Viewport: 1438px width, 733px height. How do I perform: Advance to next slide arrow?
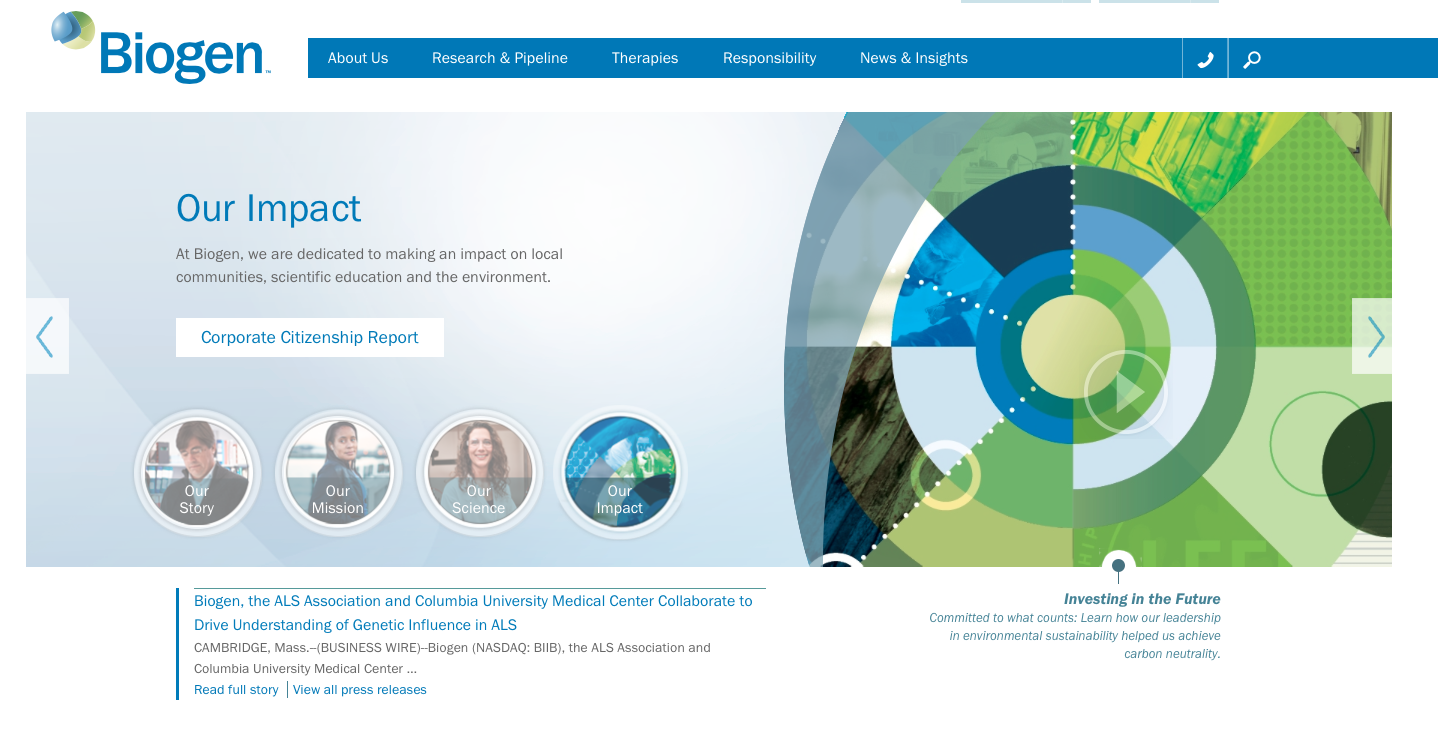coord(1374,336)
